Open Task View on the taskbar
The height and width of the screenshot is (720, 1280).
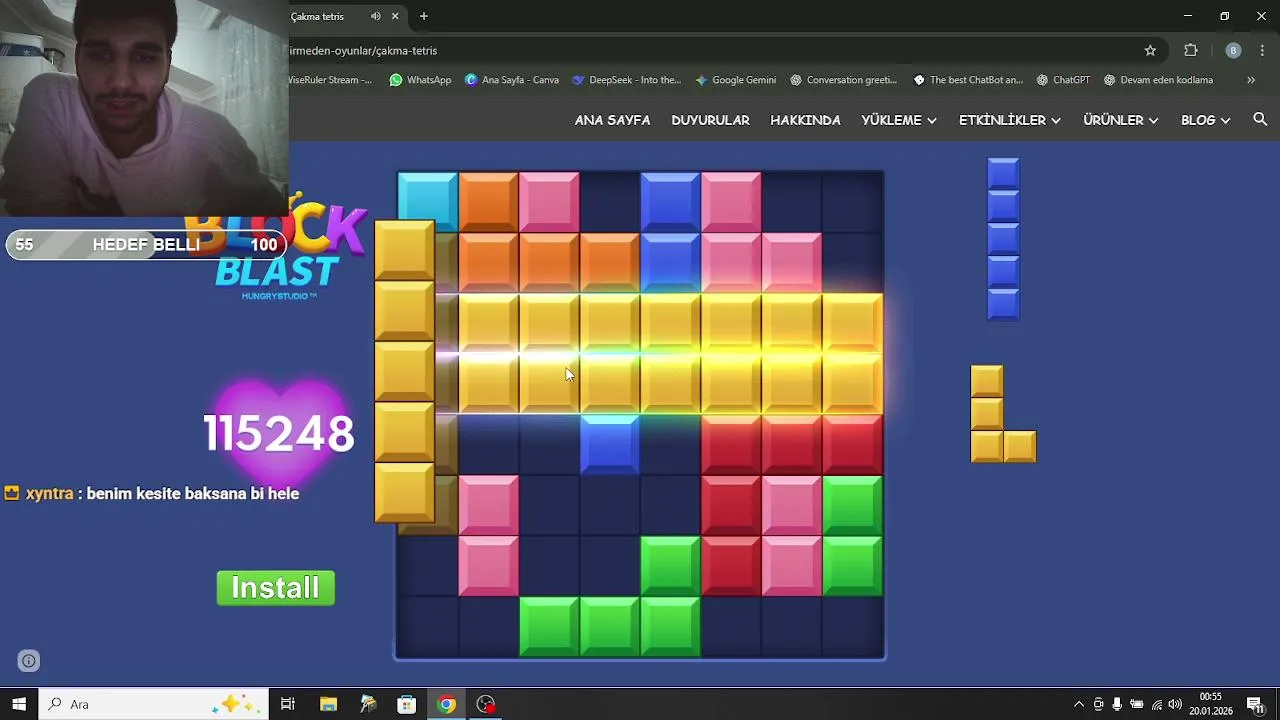(x=288, y=704)
